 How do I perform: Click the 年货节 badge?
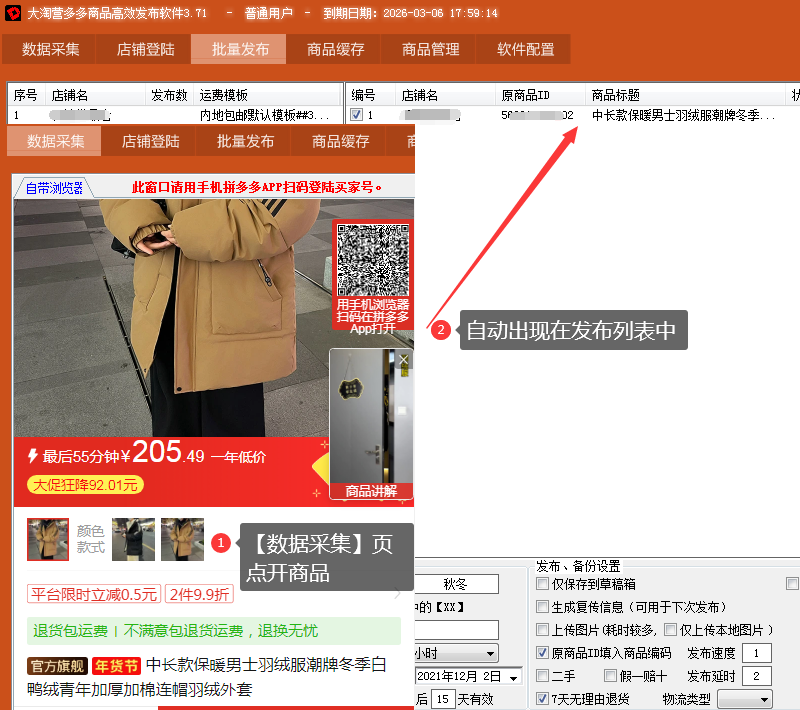point(117,666)
